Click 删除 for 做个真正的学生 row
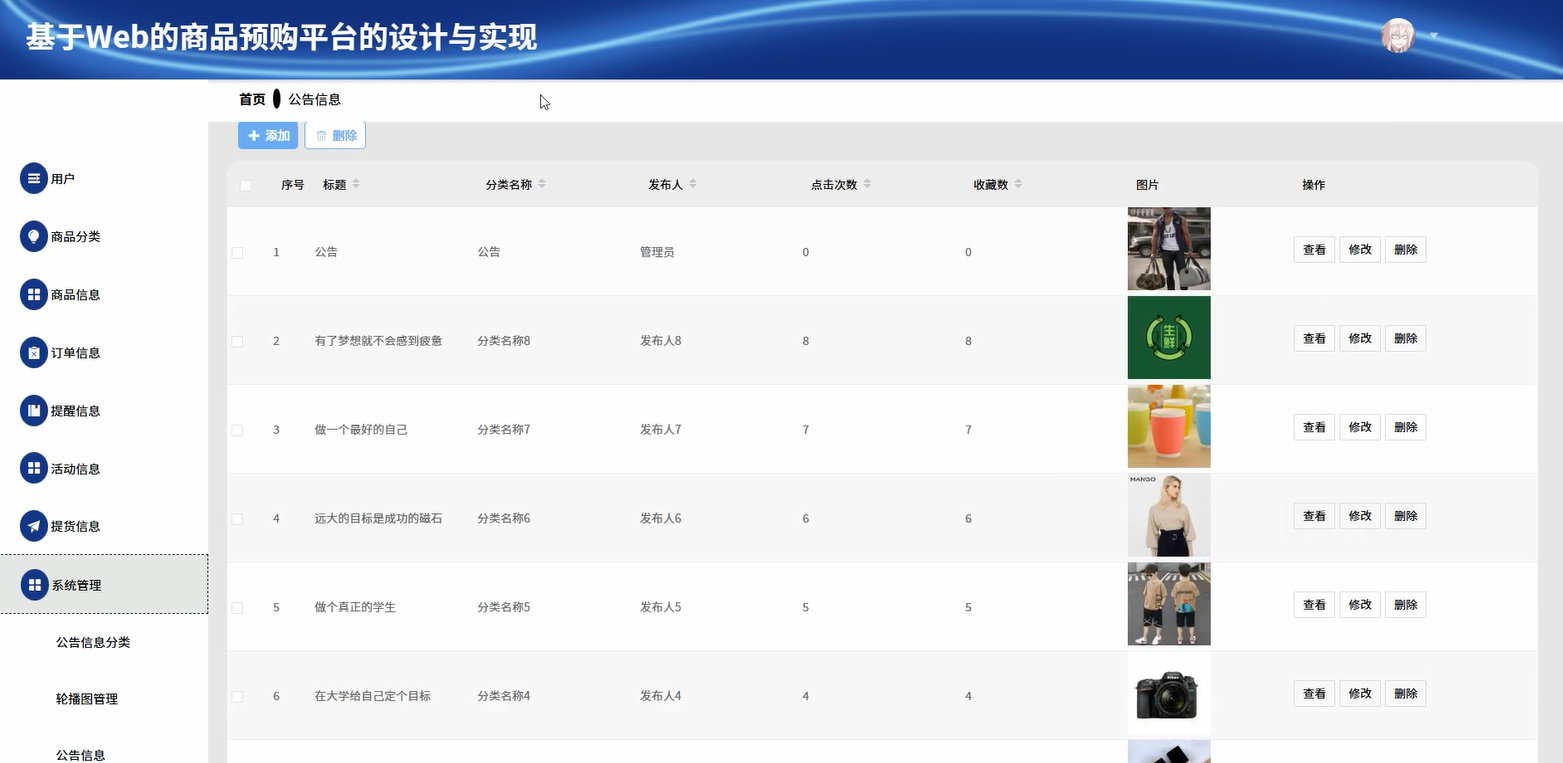This screenshot has width=1563, height=763. click(1406, 605)
